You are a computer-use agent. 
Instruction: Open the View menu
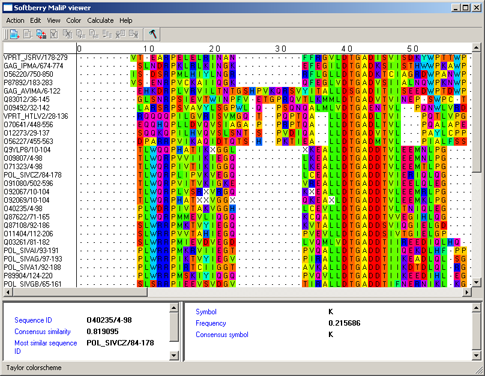pyautogui.click(x=53, y=20)
